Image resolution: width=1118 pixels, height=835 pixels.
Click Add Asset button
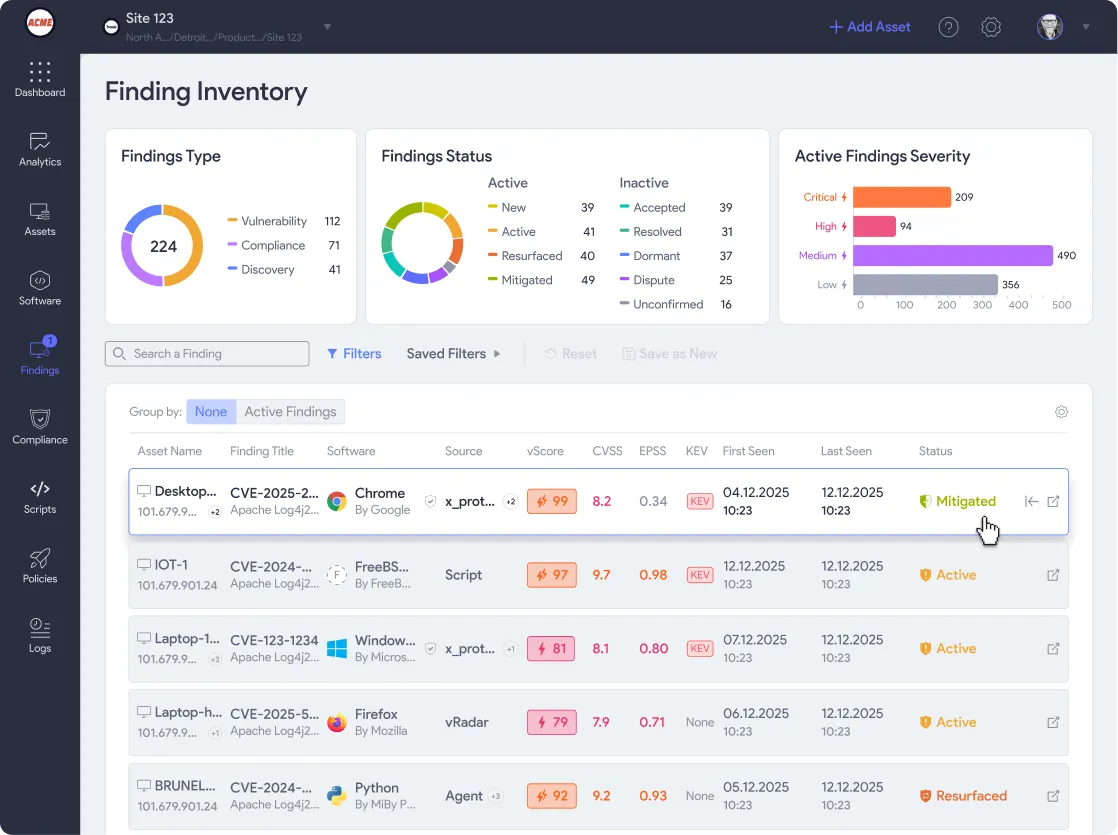click(x=870, y=27)
